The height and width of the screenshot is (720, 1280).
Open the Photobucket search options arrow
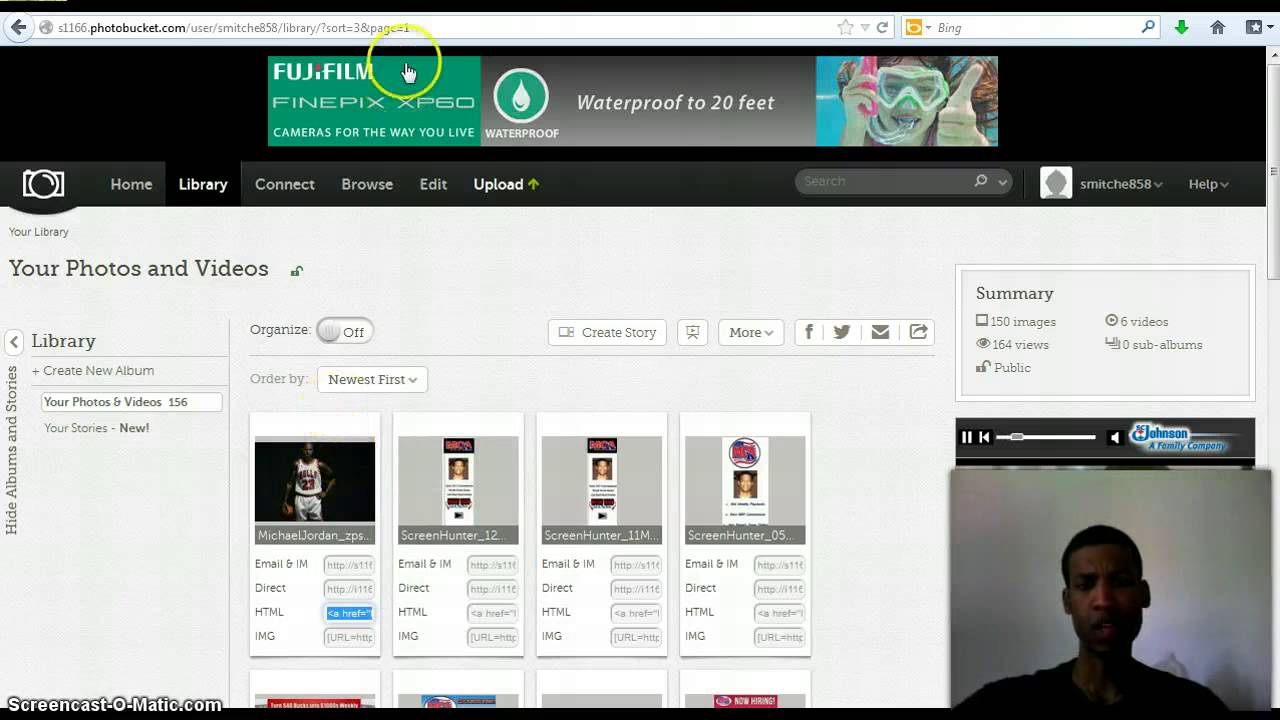coord(1002,182)
